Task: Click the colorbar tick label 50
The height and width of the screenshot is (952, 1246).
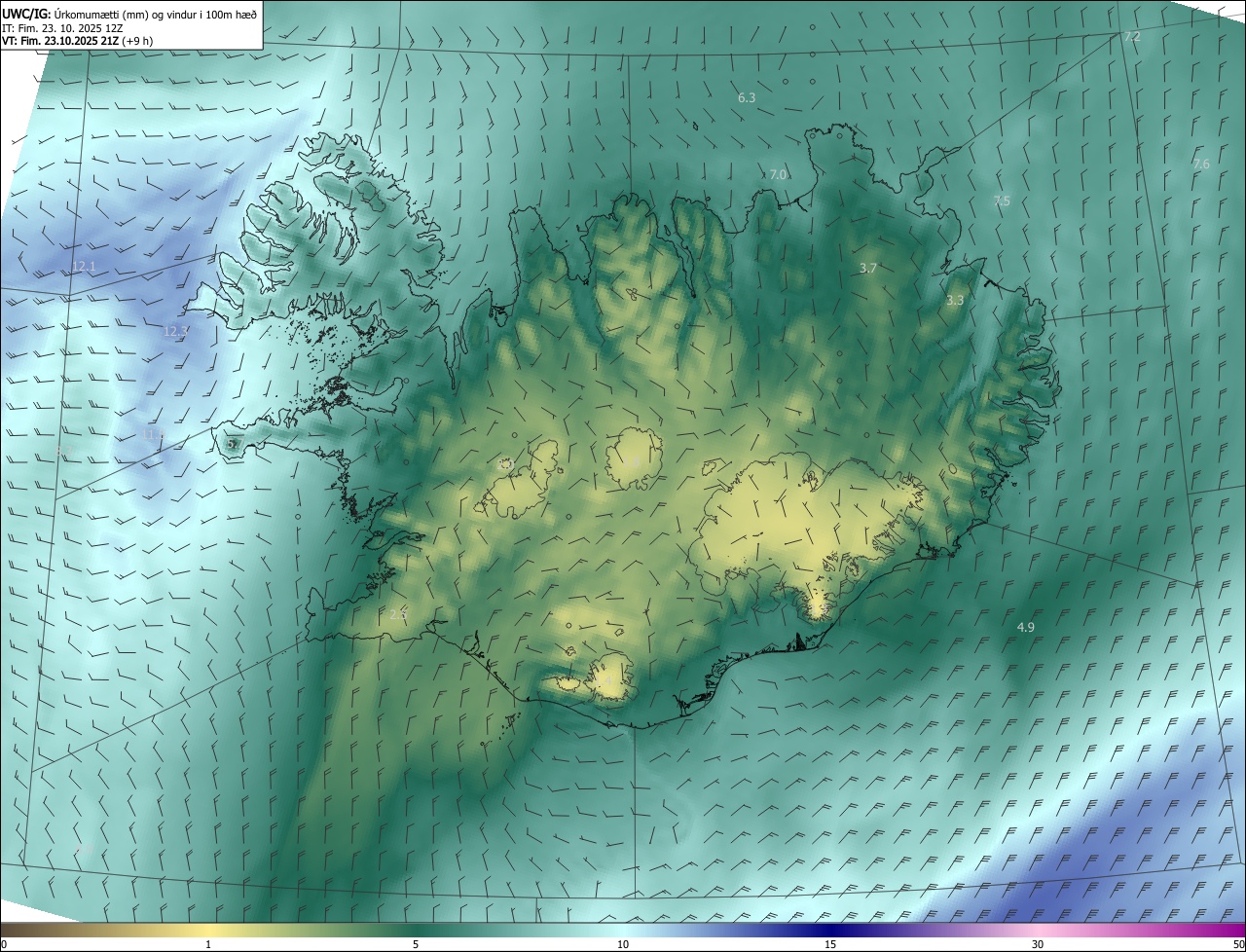Action: pos(1238,945)
